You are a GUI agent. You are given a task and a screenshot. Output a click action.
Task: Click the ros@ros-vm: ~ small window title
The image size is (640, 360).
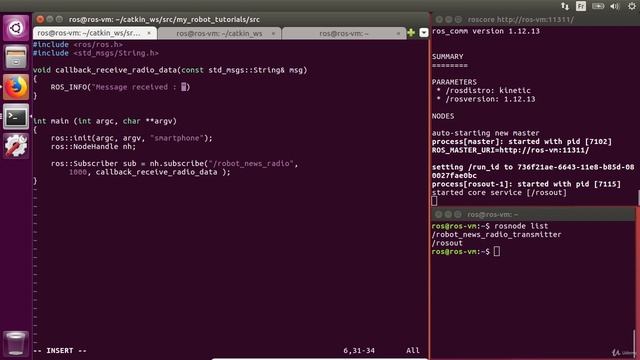tap(493, 214)
